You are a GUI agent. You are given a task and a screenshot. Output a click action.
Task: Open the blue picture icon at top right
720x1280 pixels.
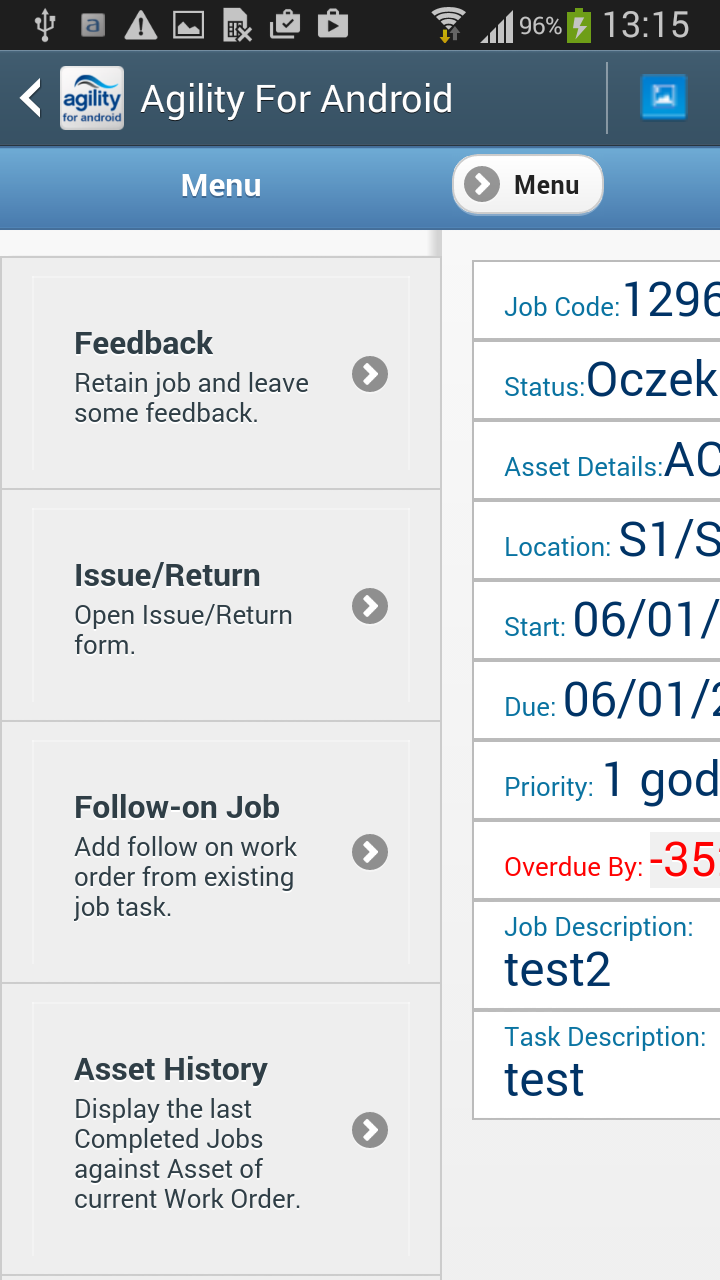click(x=663, y=98)
